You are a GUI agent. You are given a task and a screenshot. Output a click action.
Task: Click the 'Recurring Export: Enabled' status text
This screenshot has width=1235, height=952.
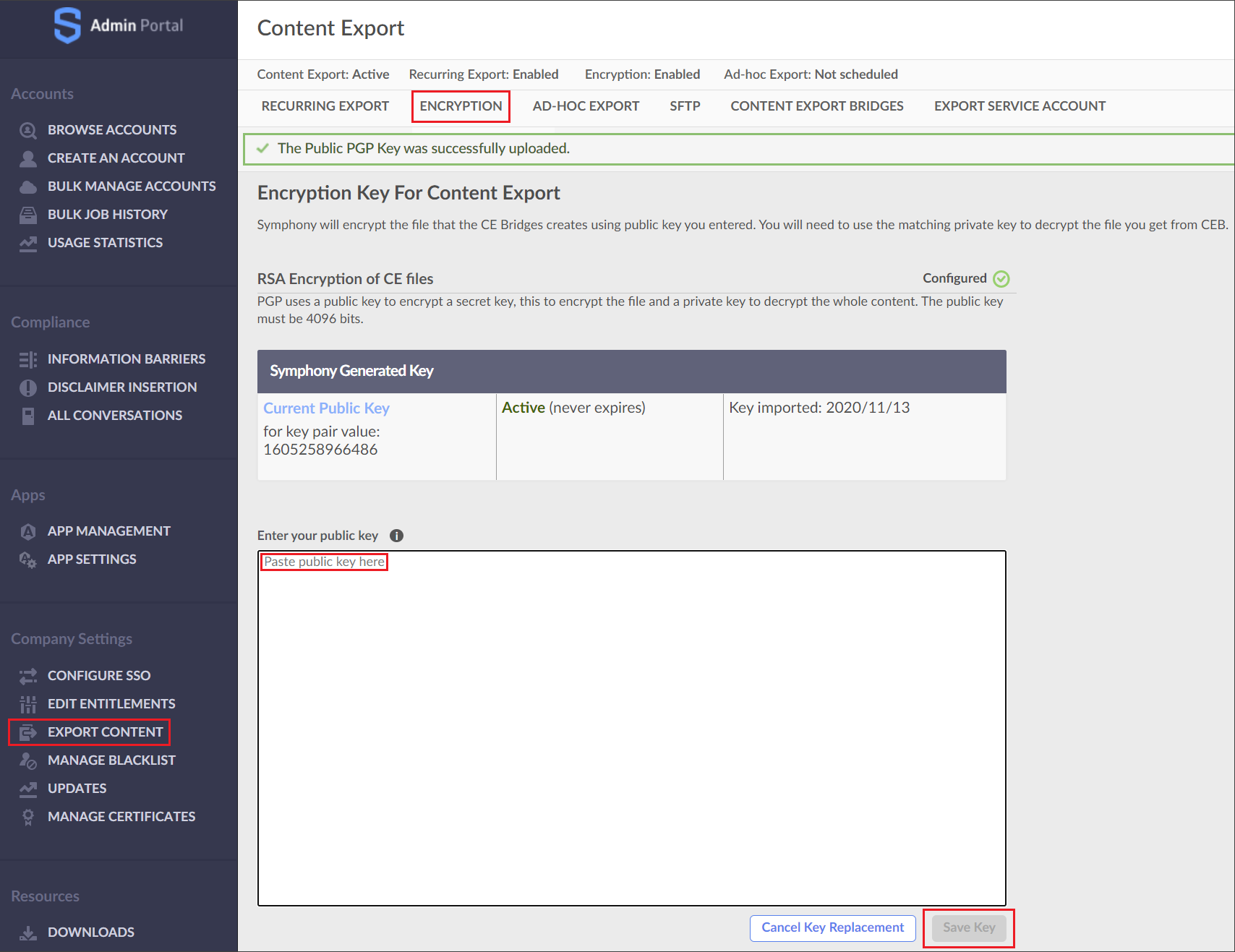tap(484, 74)
